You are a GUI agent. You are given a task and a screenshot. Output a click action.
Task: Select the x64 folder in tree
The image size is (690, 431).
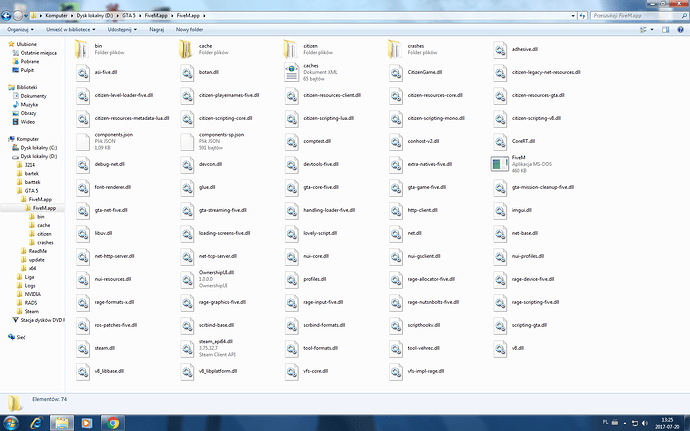[33, 268]
